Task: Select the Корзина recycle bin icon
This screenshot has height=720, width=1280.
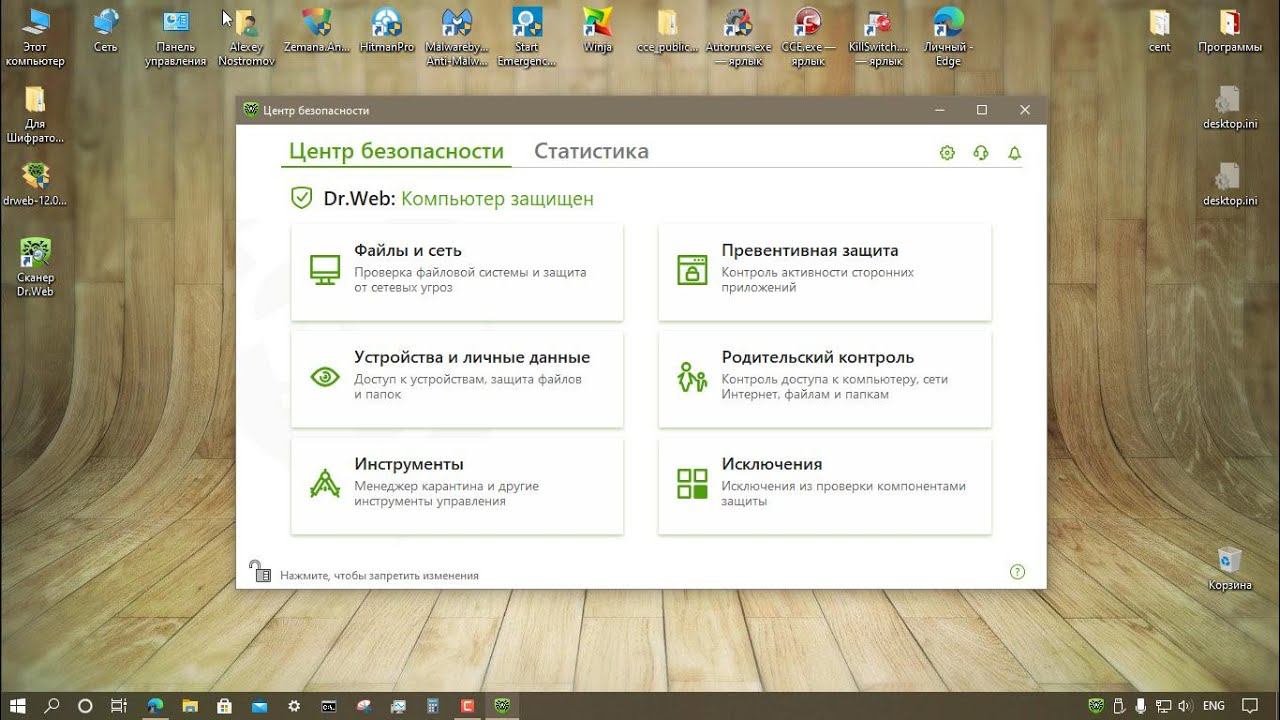Action: pyautogui.click(x=1229, y=568)
